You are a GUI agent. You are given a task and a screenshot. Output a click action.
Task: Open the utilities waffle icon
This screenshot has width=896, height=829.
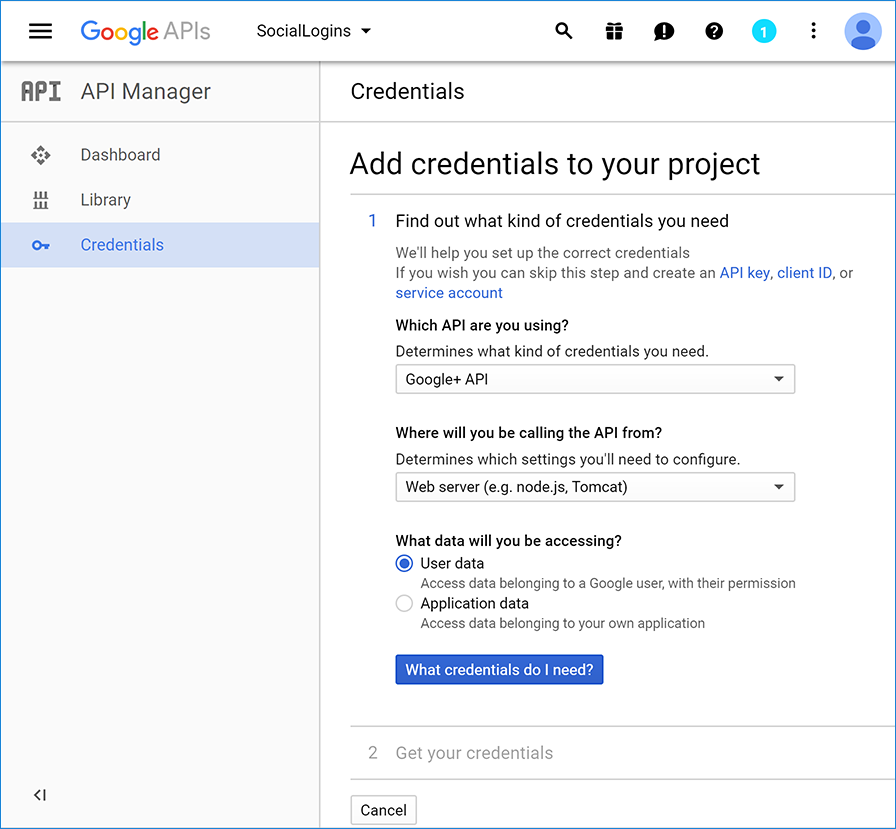614,31
